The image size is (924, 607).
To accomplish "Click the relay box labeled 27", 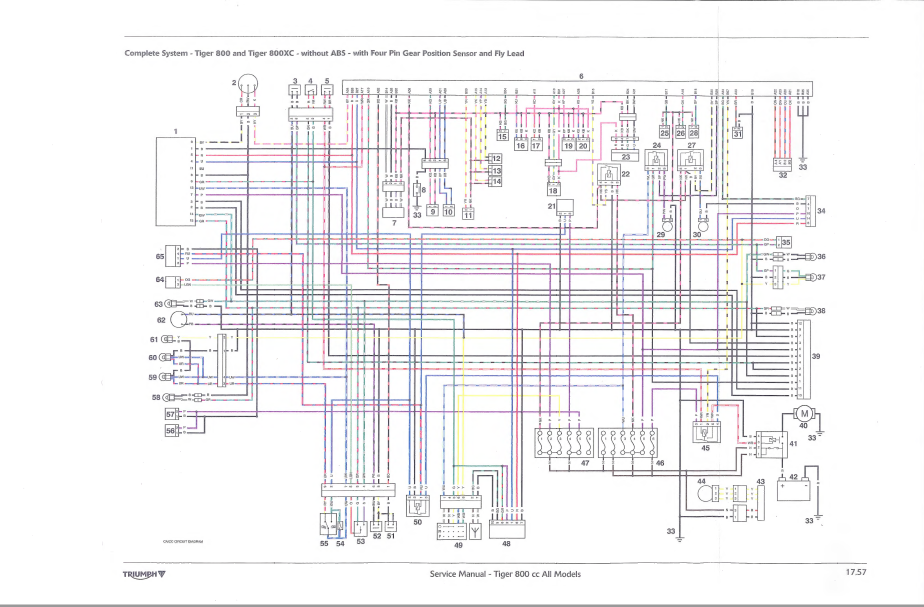I will (691, 160).
